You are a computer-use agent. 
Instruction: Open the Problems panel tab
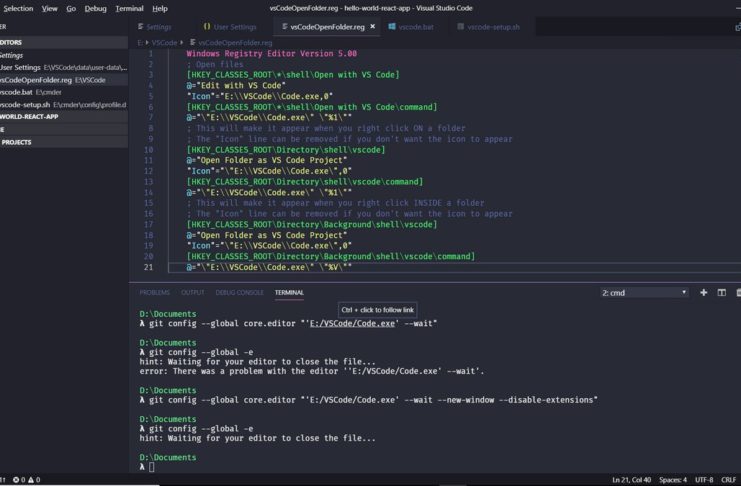[155, 293]
